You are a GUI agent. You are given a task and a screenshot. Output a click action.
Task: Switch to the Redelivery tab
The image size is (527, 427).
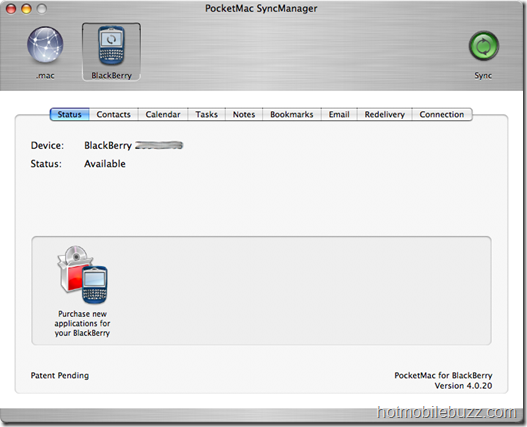click(x=384, y=114)
